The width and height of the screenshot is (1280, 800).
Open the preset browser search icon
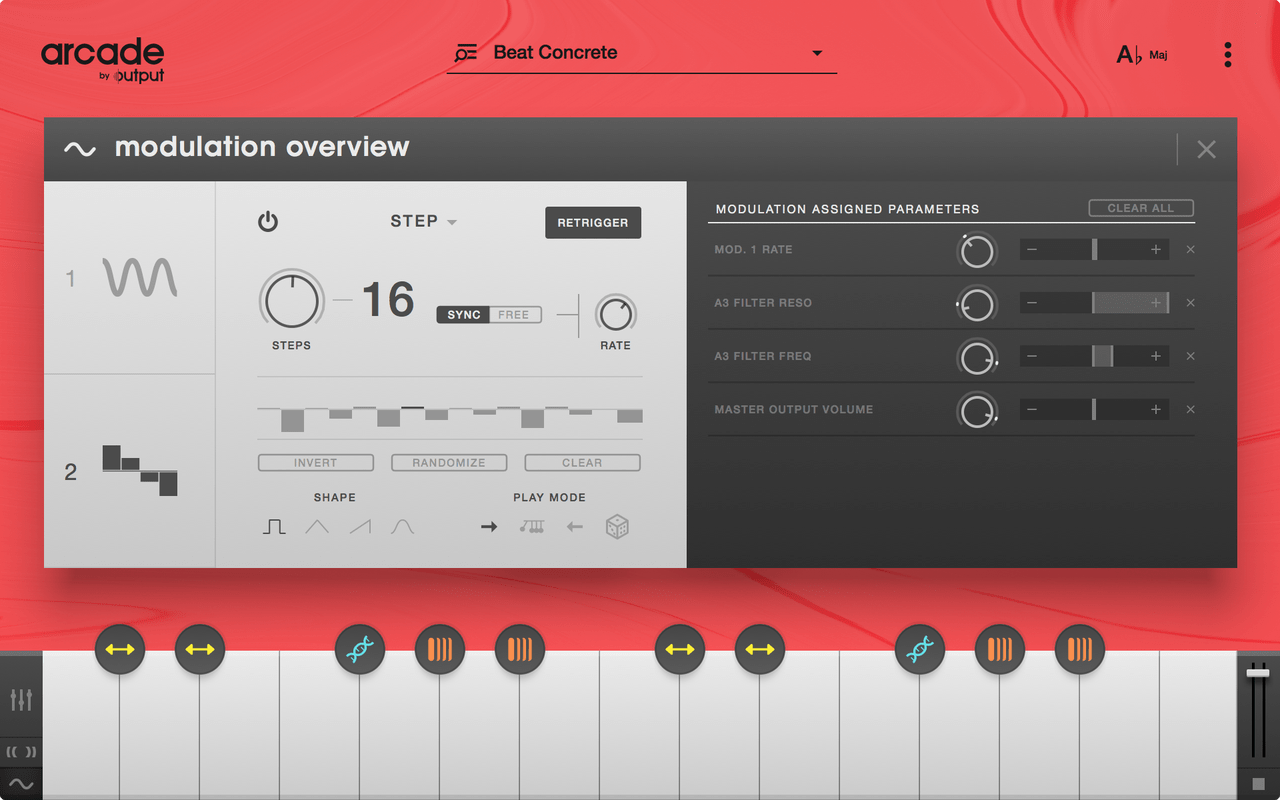466,53
